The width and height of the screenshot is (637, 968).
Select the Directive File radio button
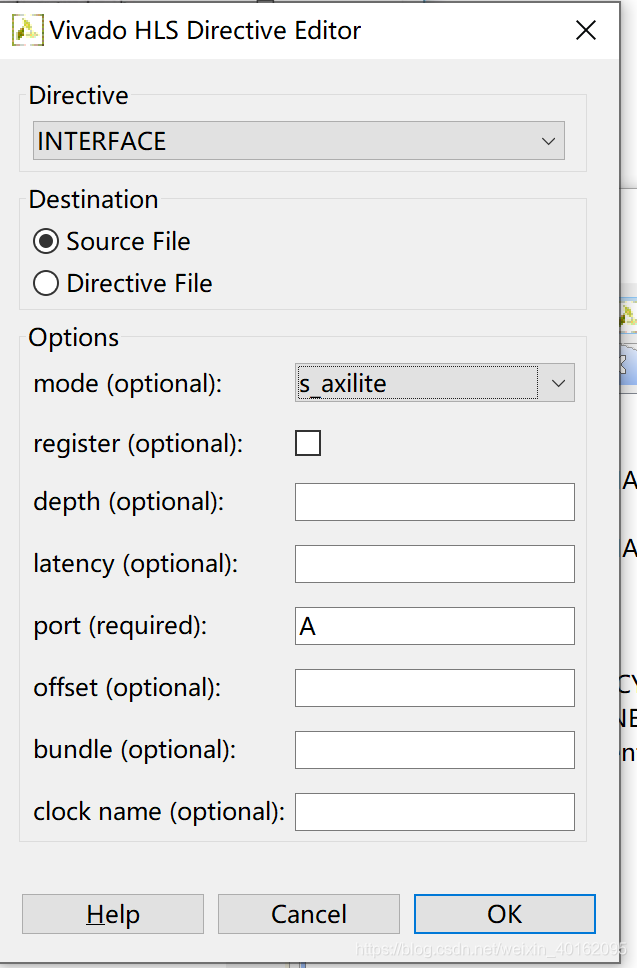click(46, 283)
